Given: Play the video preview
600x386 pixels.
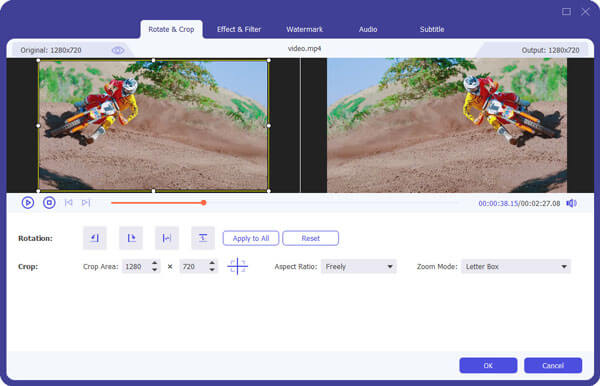Looking at the screenshot, I should [28, 203].
